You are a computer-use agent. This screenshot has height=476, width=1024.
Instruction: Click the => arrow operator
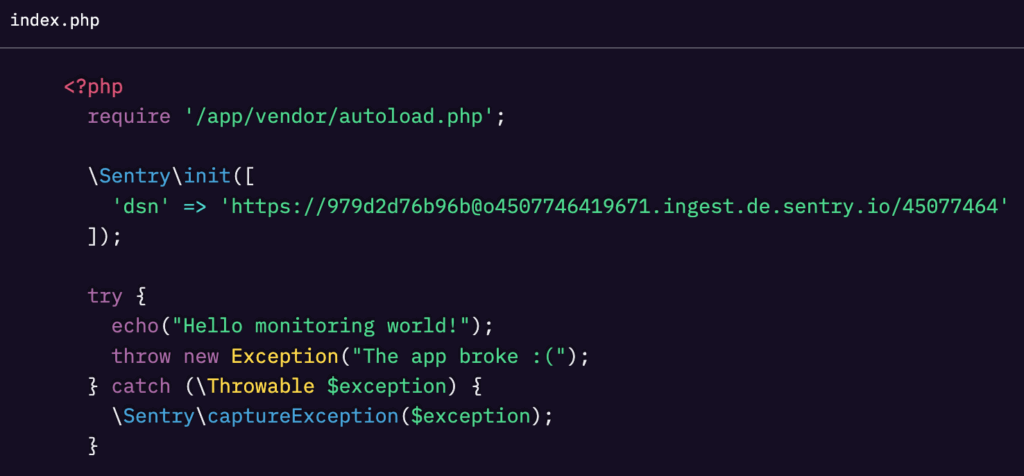pos(194,206)
